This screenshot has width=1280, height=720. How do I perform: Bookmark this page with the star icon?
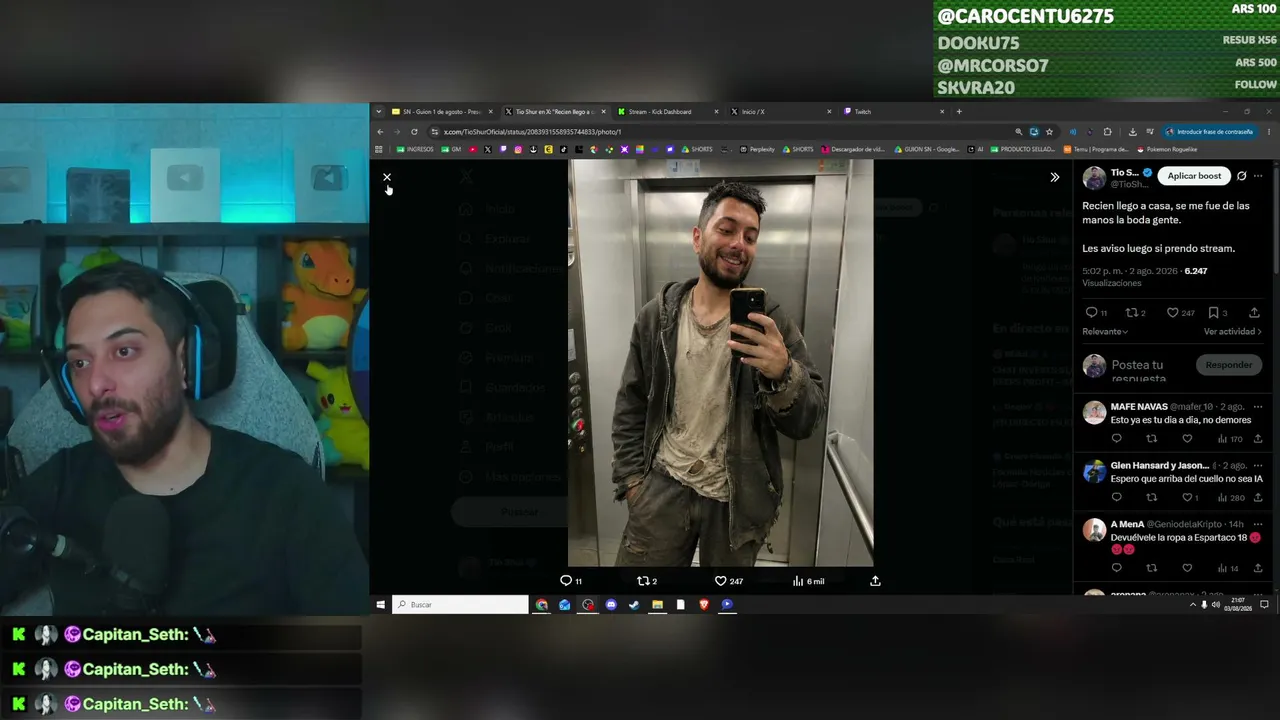pyautogui.click(x=1049, y=132)
